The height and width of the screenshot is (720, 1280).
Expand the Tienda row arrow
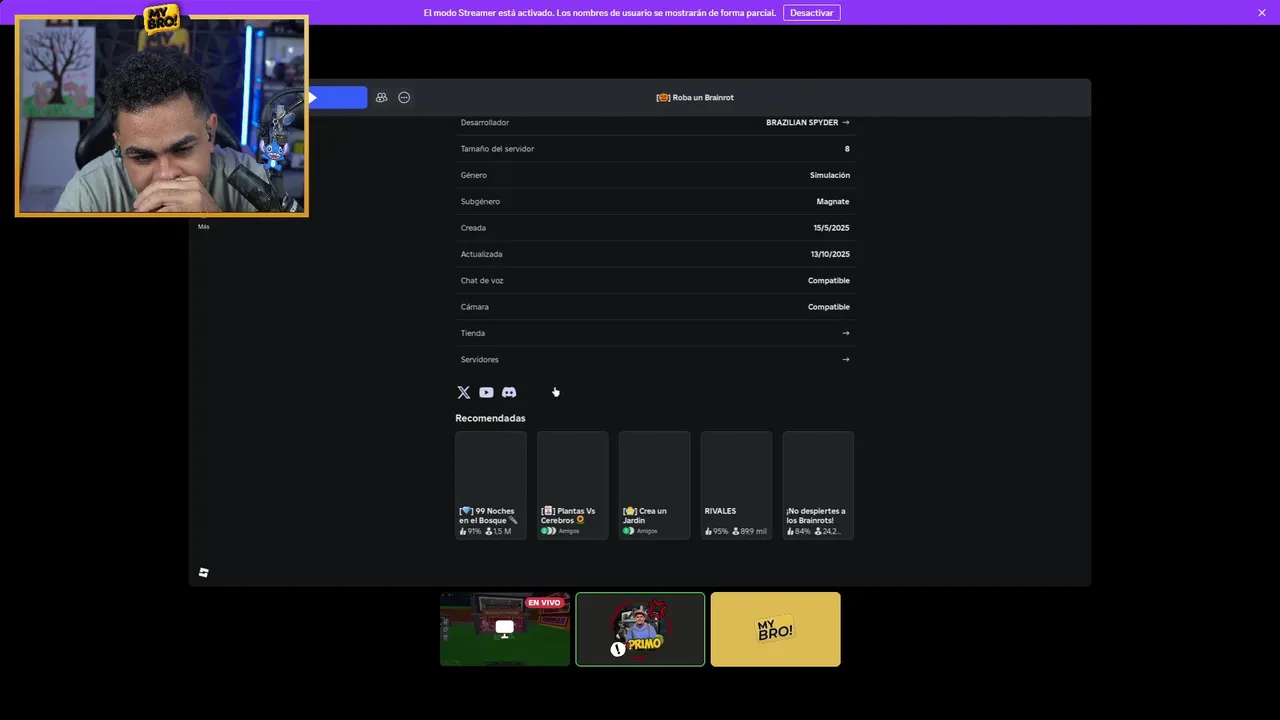tap(846, 333)
